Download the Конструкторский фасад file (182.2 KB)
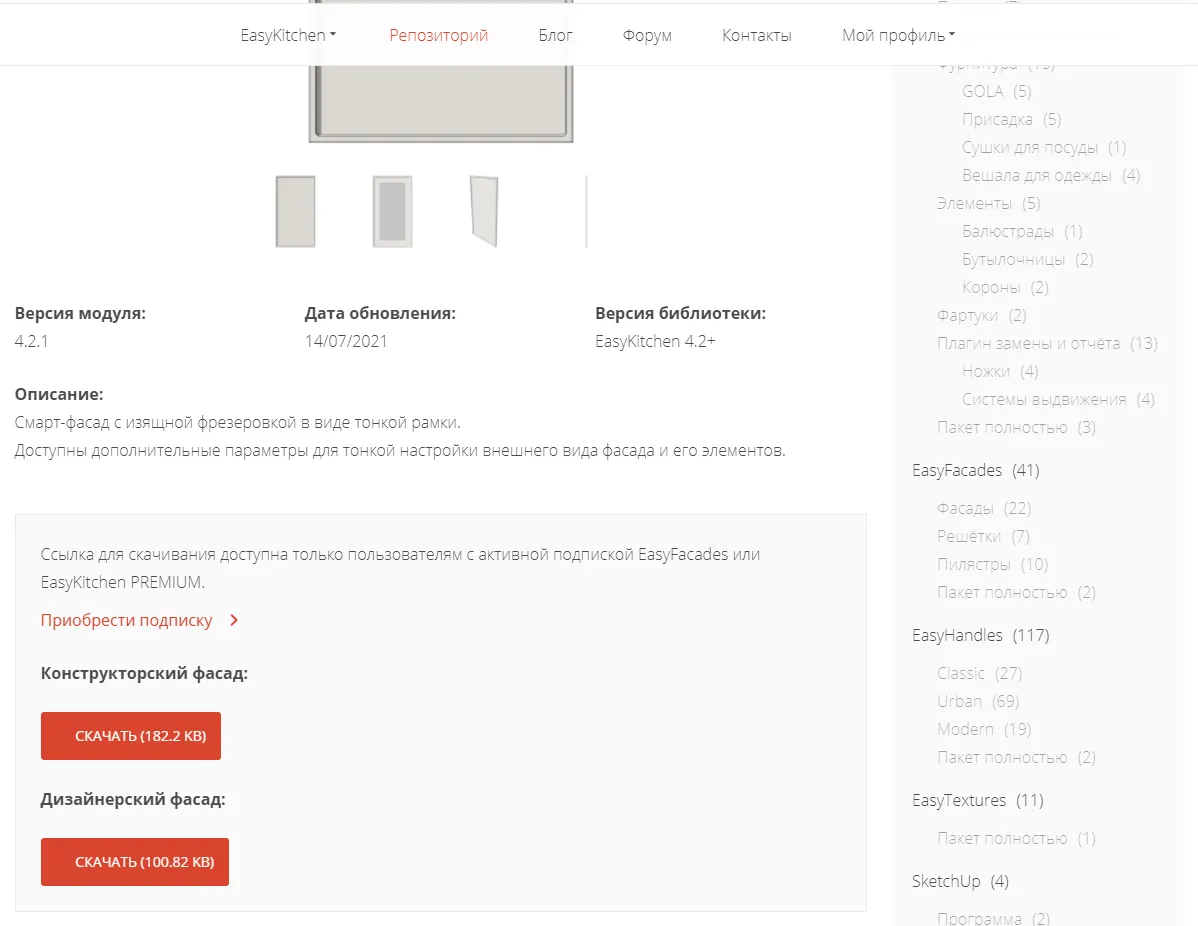The height and width of the screenshot is (926, 1198). (x=131, y=736)
